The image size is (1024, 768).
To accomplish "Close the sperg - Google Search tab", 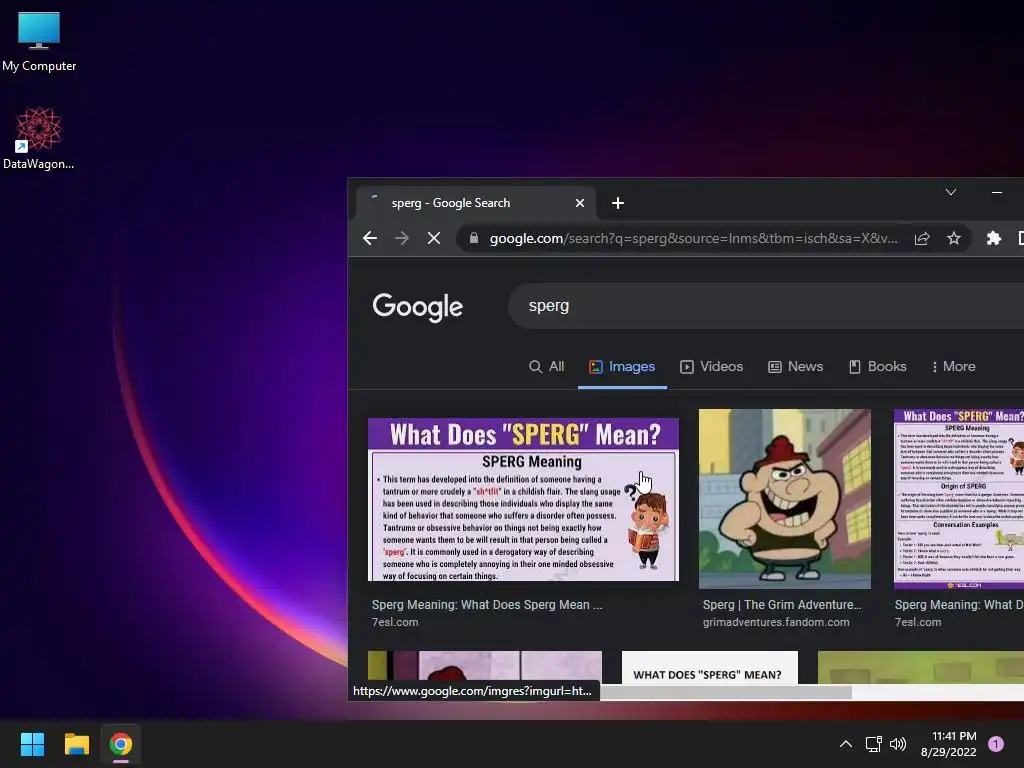I will coord(579,203).
